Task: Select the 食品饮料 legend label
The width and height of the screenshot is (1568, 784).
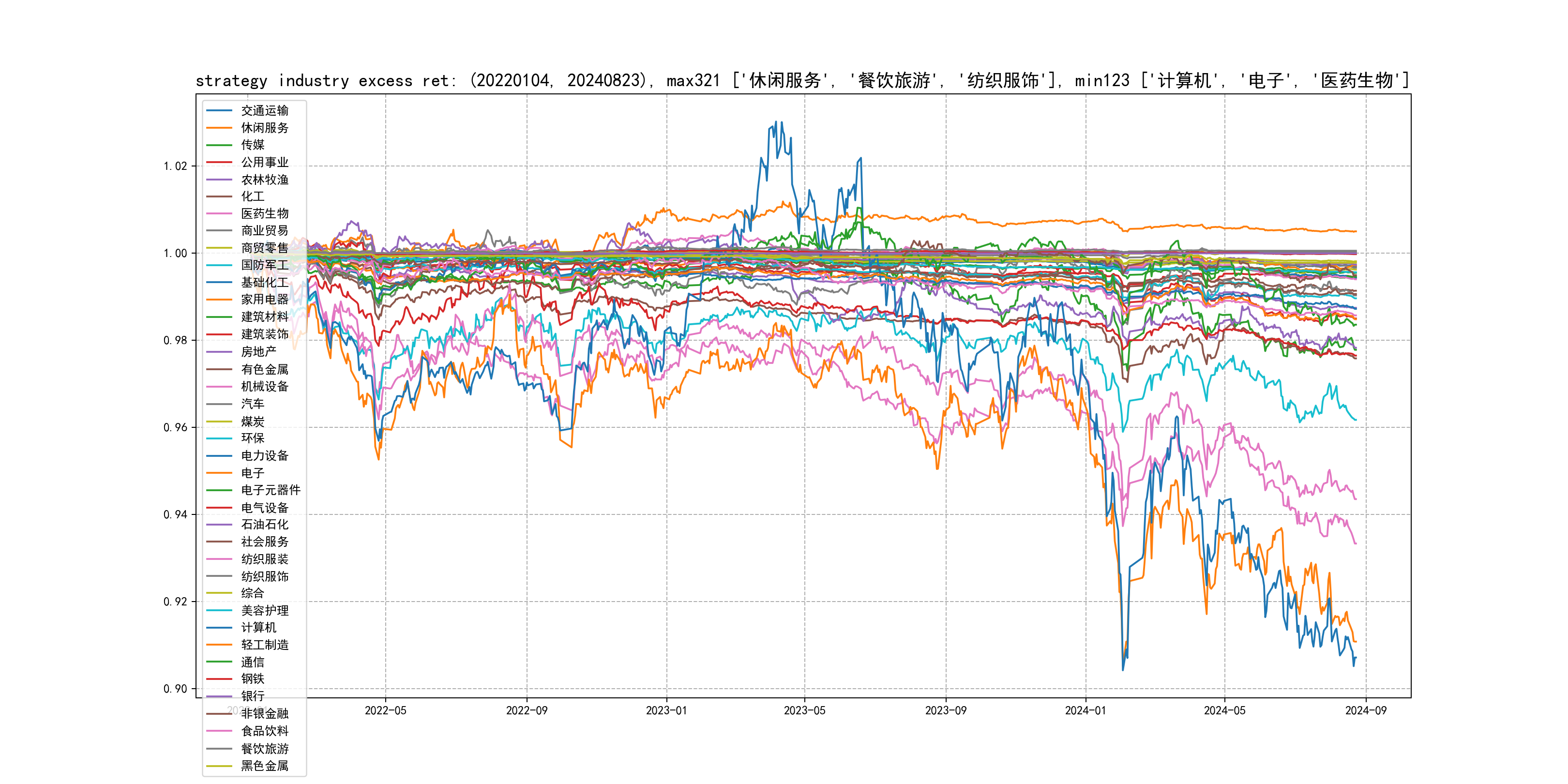Action: (x=264, y=731)
